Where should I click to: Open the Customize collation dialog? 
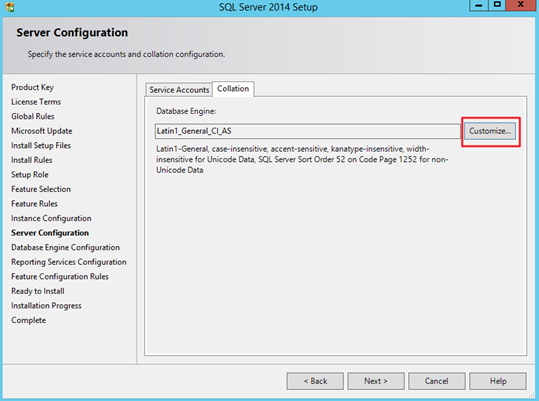pyautogui.click(x=490, y=131)
